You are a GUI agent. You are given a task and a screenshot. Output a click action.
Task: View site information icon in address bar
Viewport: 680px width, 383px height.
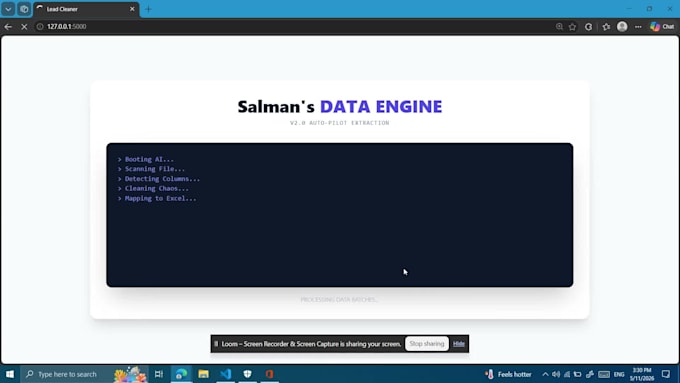(x=40, y=26)
